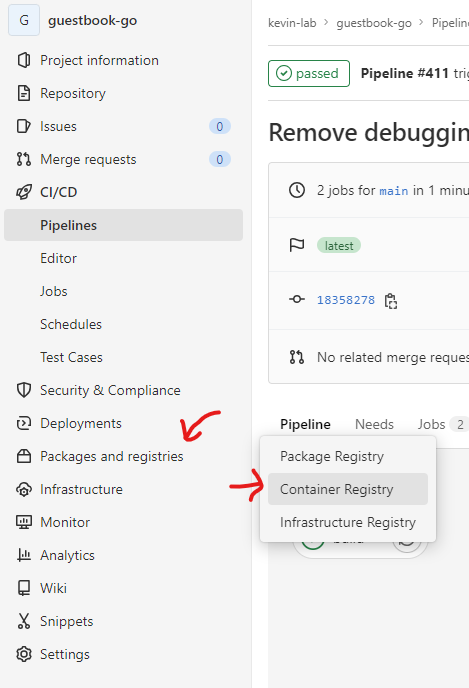
Task: Open Snippets section
Action: click(66, 621)
